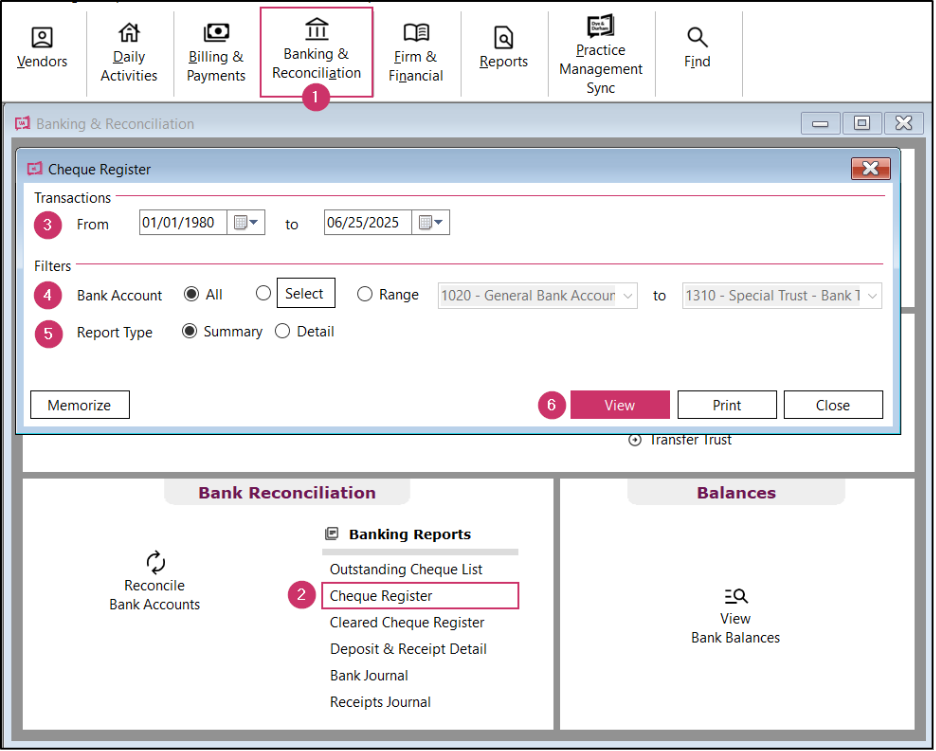The width and height of the screenshot is (936, 751).
Task: Close the Banking & Reconciliation window
Action: tap(904, 124)
